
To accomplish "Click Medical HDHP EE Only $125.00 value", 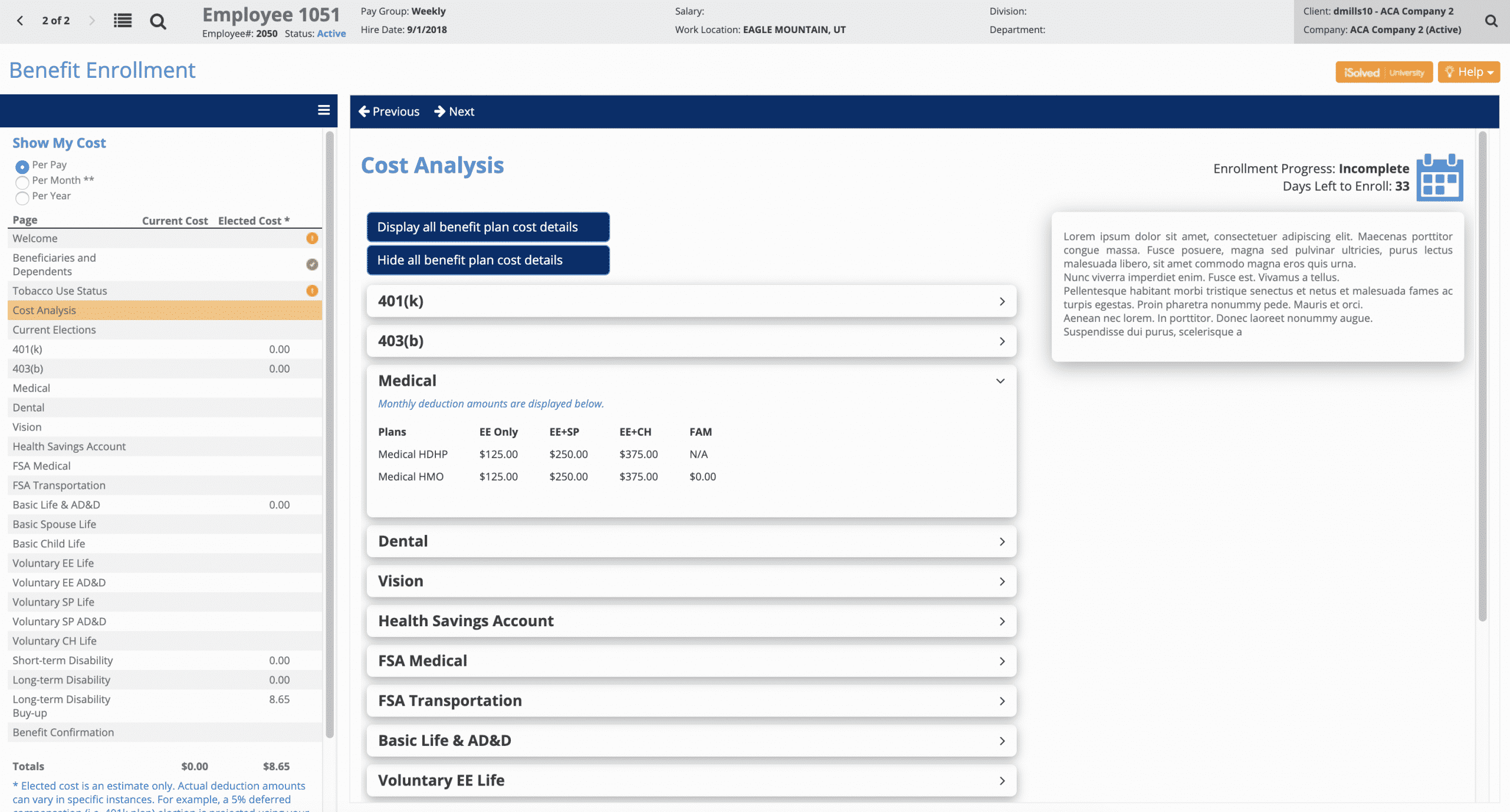I will pyautogui.click(x=498, y=454).
